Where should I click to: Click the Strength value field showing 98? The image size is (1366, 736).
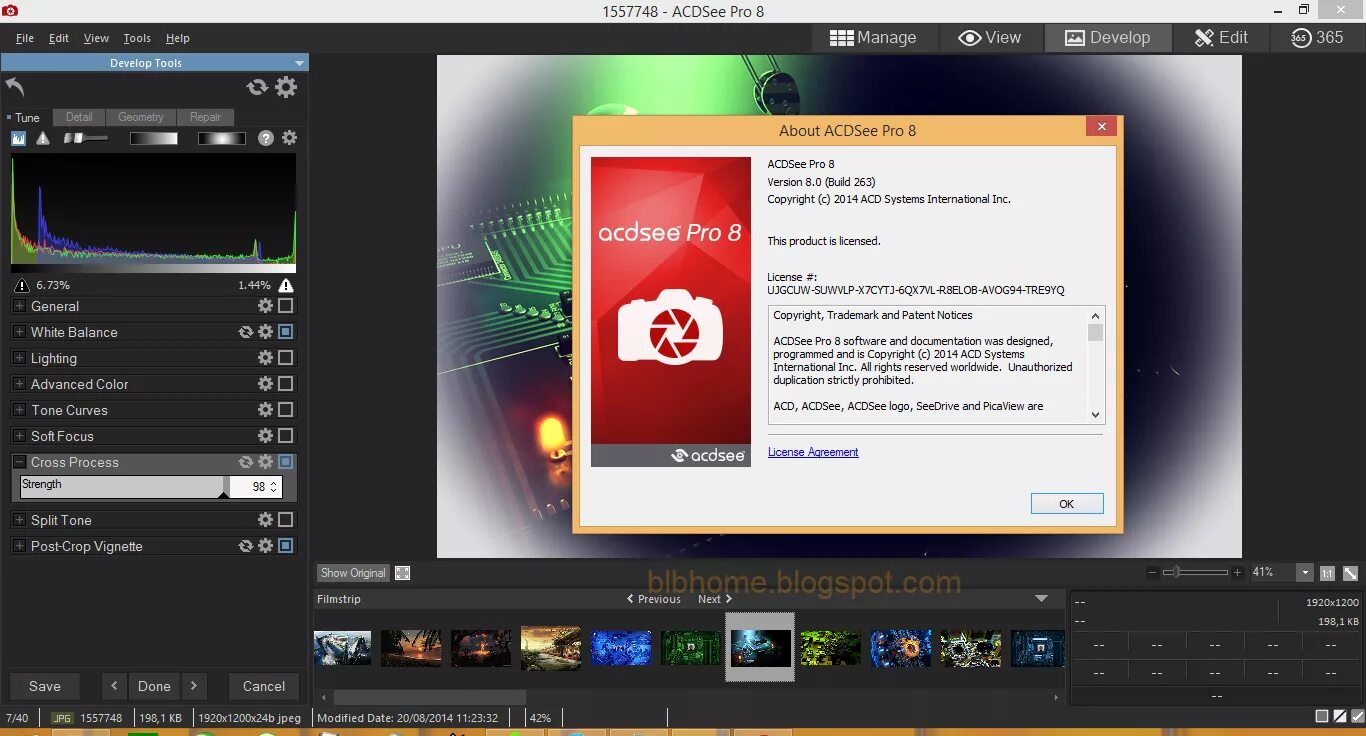point(256,487)
